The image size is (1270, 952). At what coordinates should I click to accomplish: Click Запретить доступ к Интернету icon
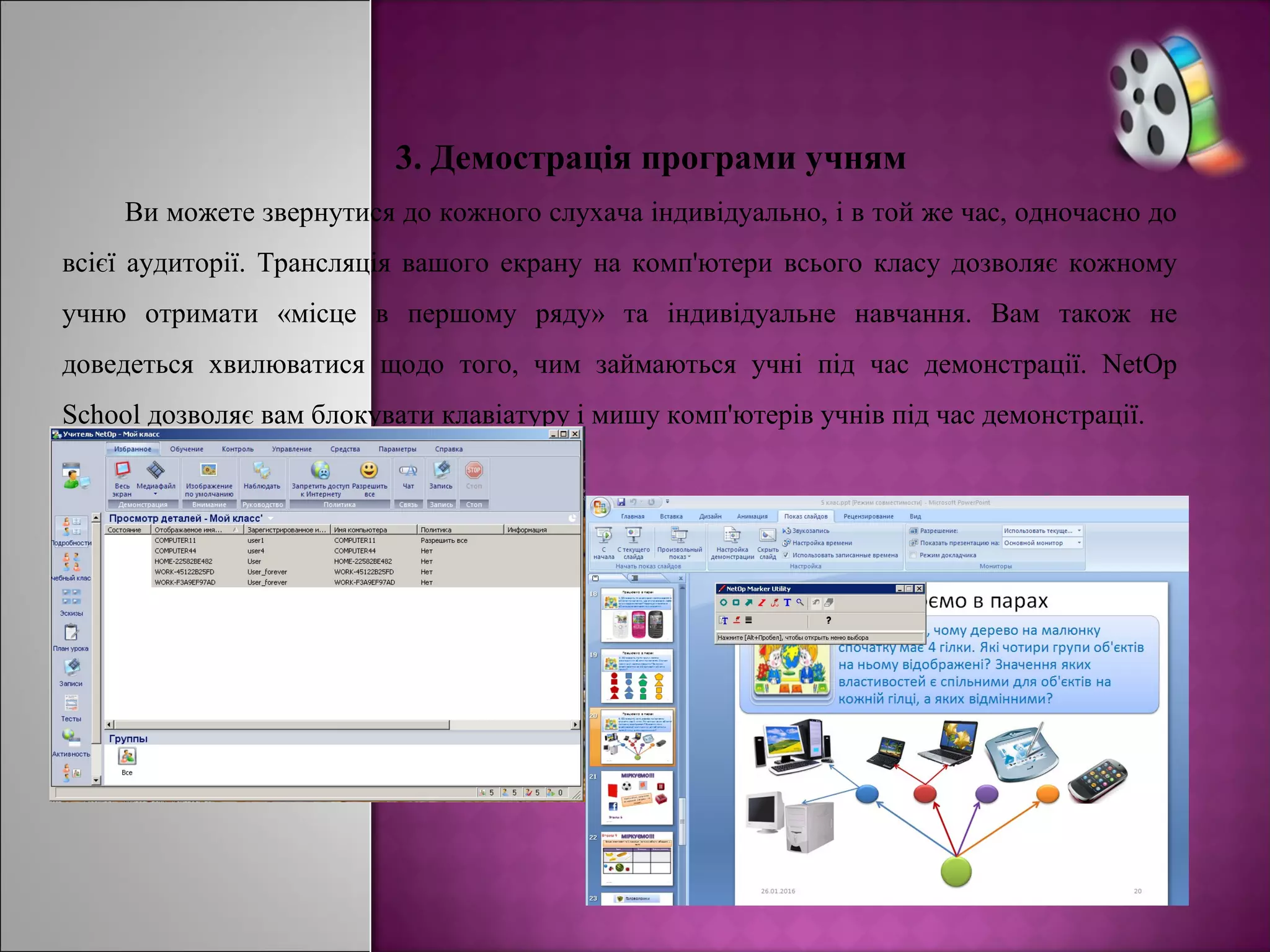[x=320, y=471]
